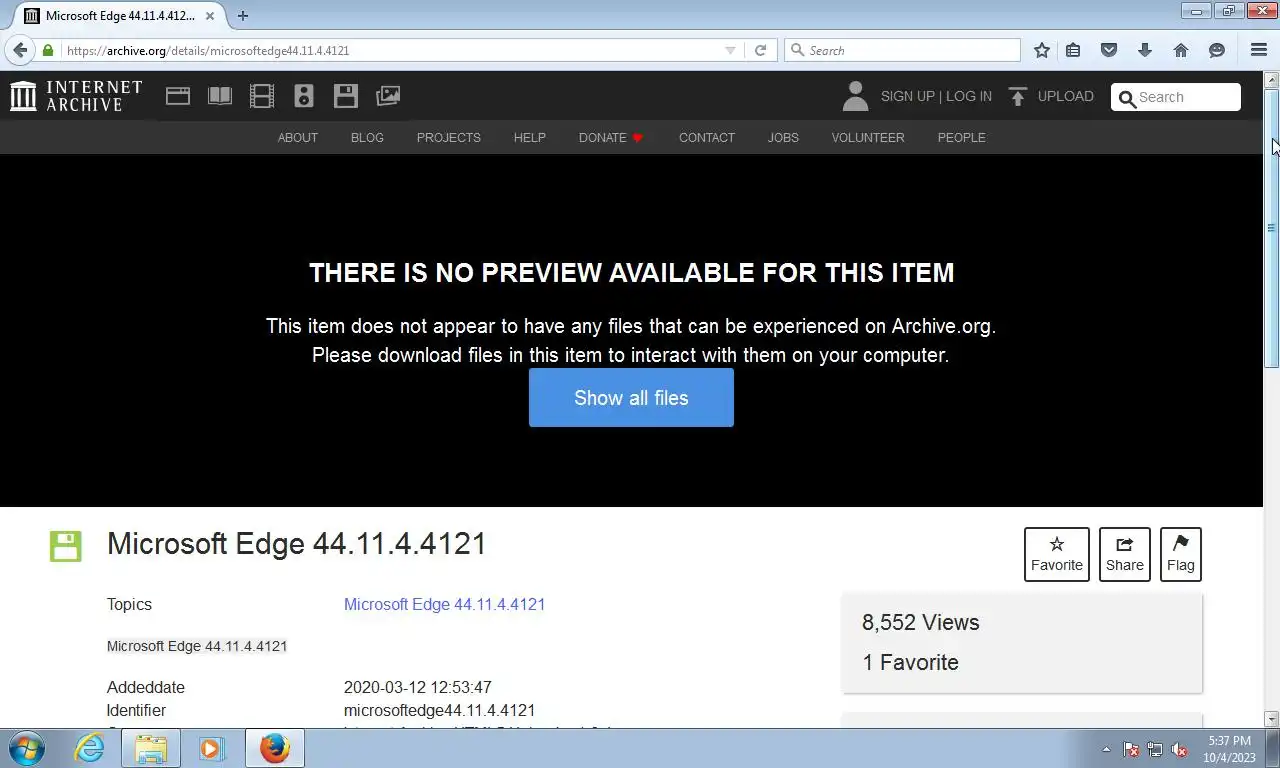Open the PROJECTS menu item
The height and width of the screenshot is (768, 1280).
click(449, 138)
